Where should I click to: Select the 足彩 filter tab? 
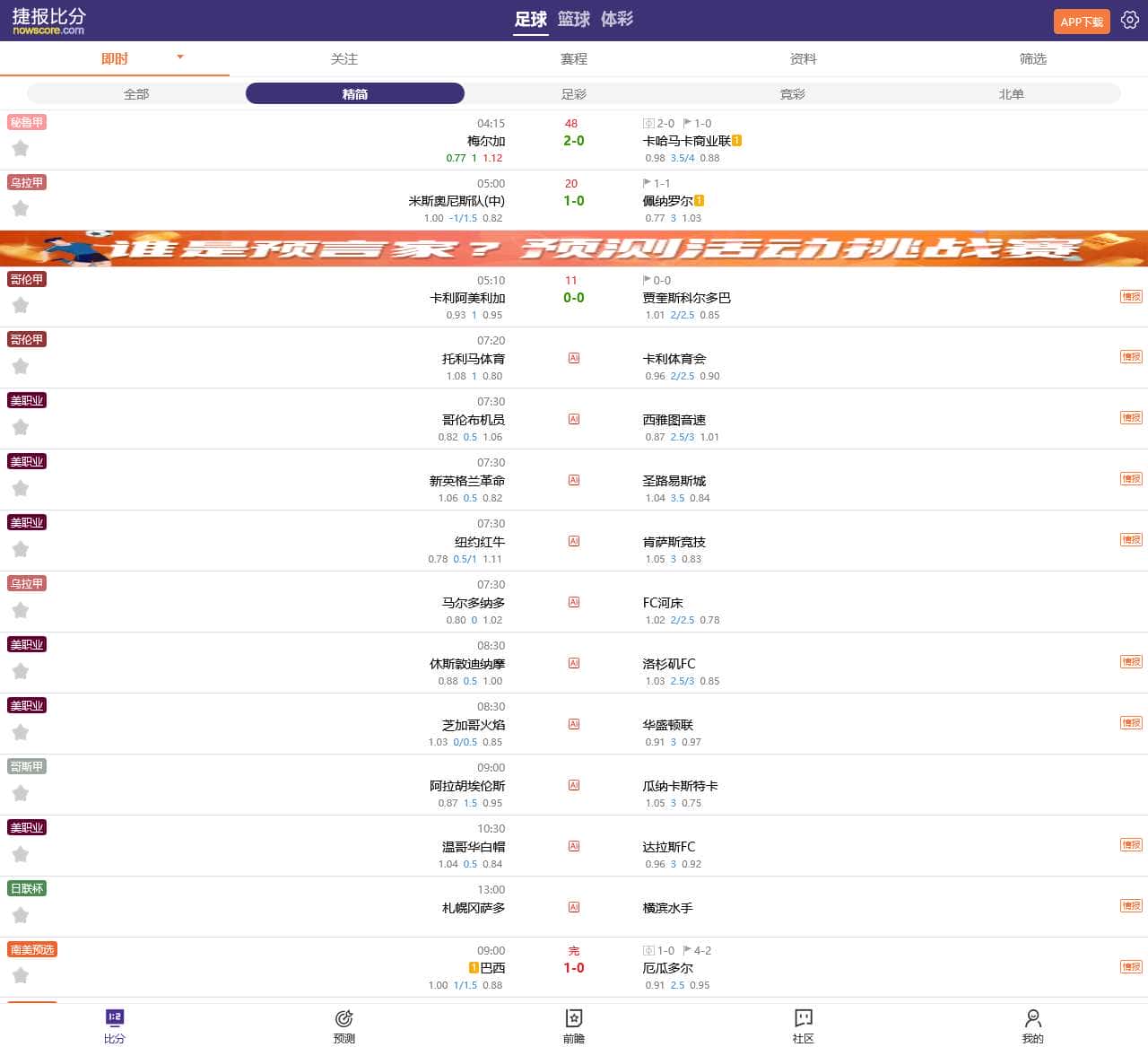pos(573,92)
